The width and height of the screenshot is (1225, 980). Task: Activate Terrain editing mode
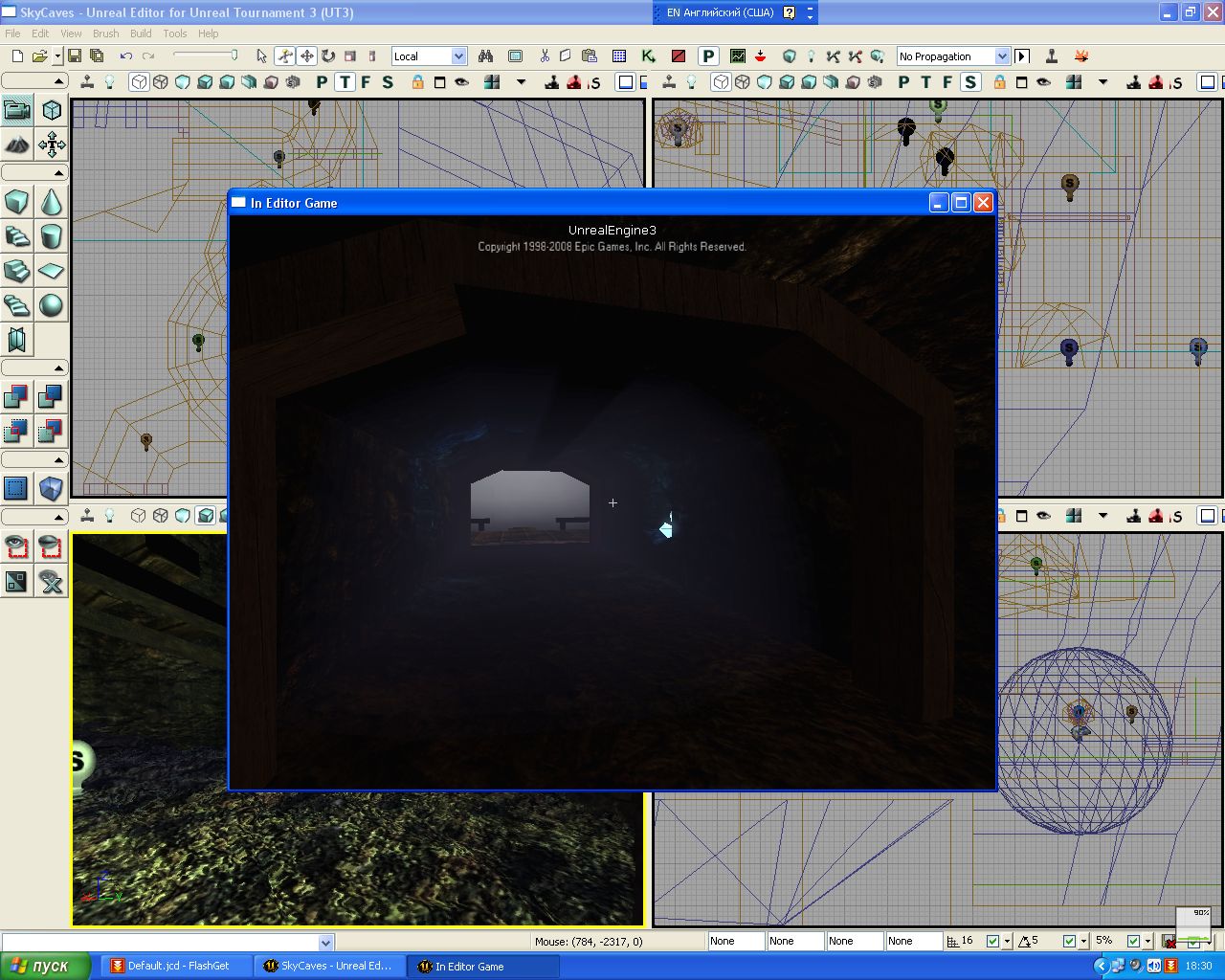(x=16, y=145)
